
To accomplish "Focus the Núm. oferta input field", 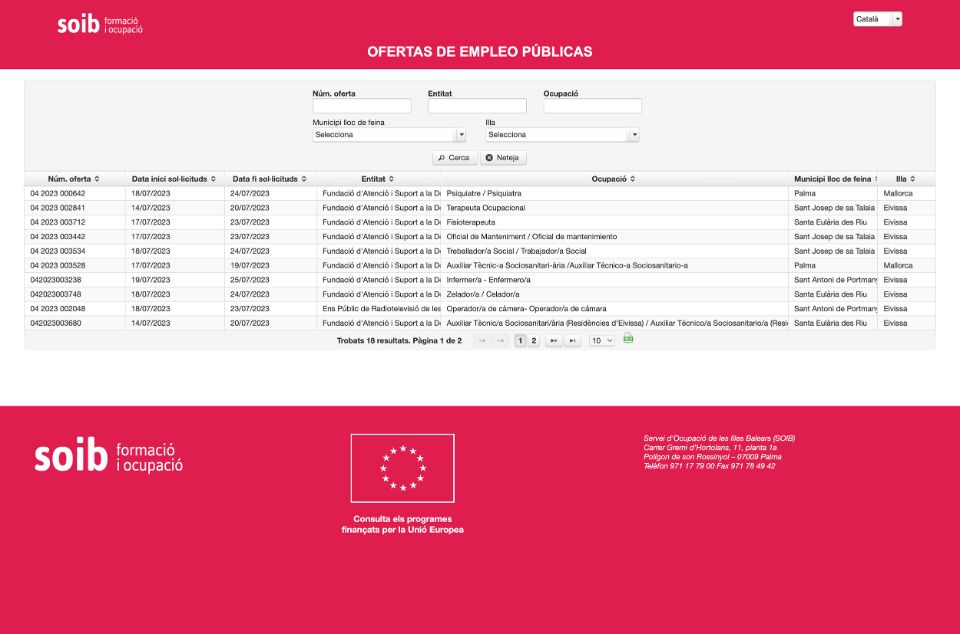I will 362,106.
